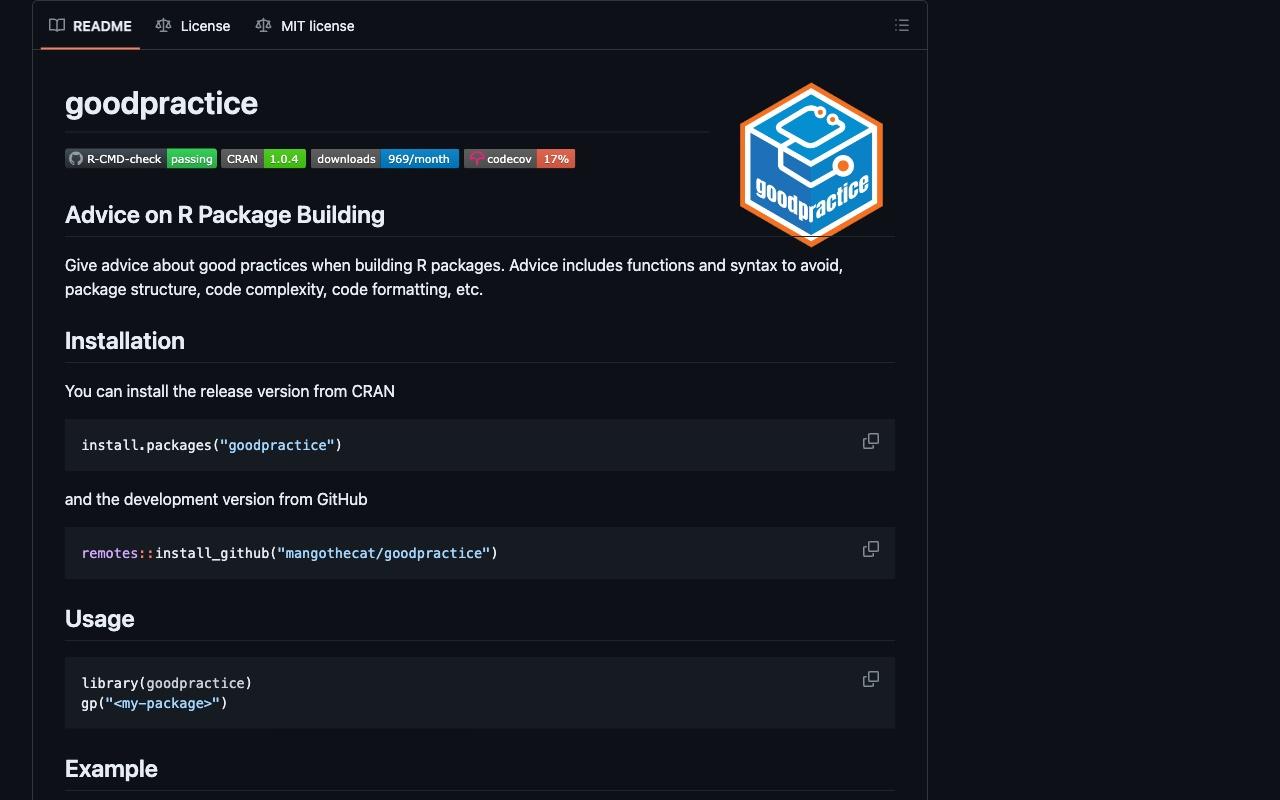Click the install.packages("goodpractice") code text
The height and width of the screenshot is (800, 1280).
coord(212,445)
